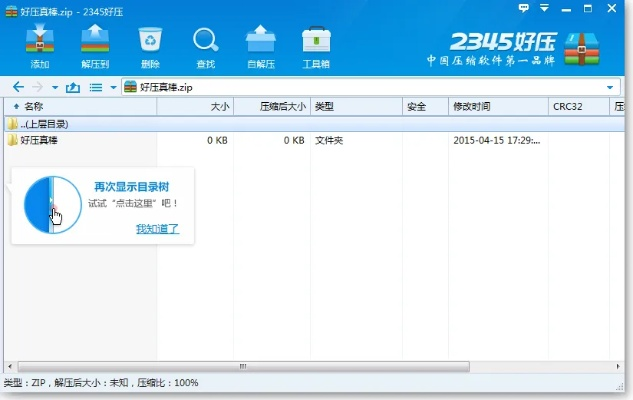Open the navigation history dropdown arrow
The image size is (633, 400).
55,87
